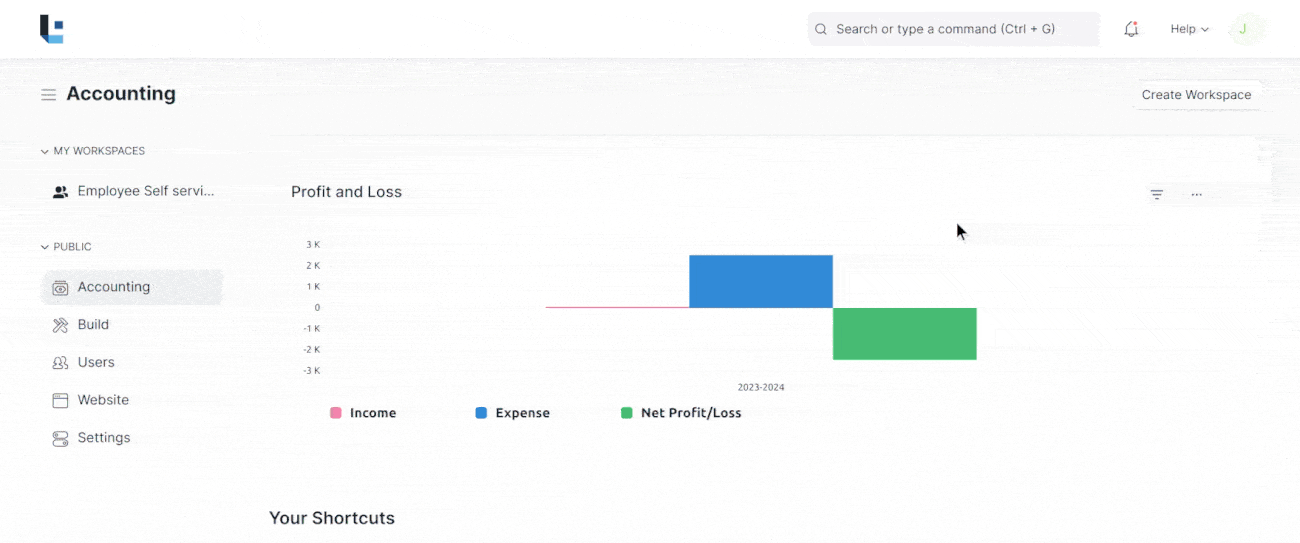Viewport: 1300px width, 543px height.
Task: Open the user avatar menu
Action: (1242, 29)
